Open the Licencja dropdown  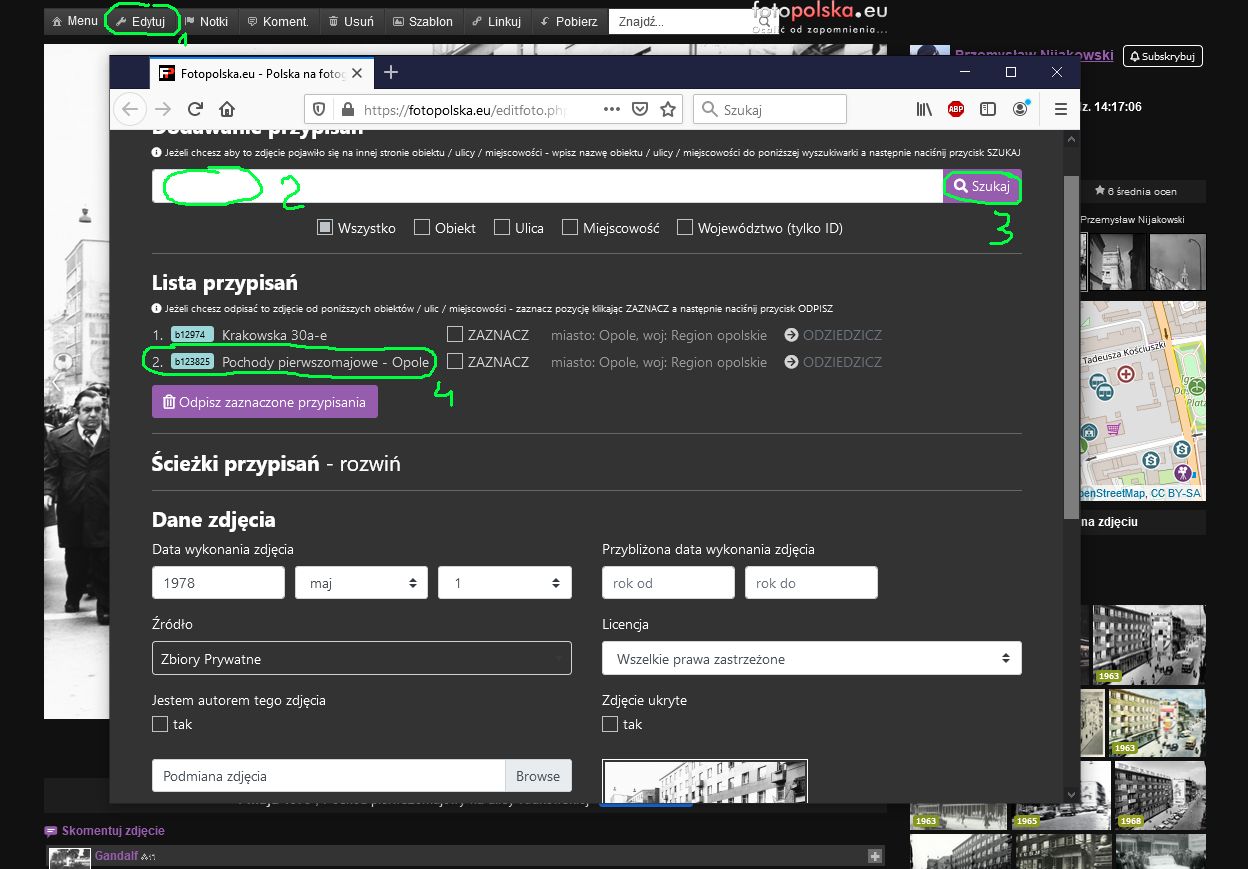(x=811, y=659)
